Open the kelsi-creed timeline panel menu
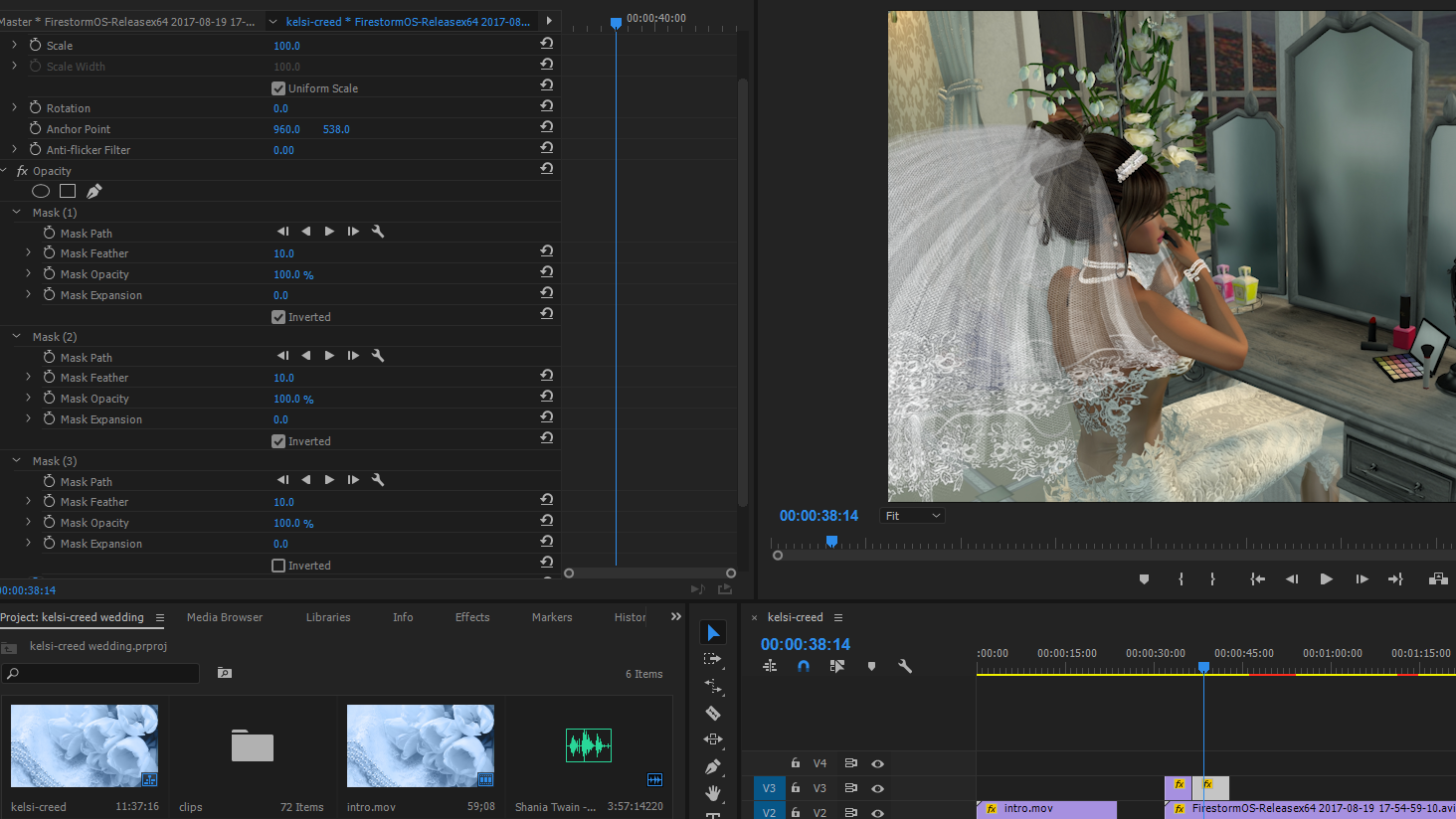 tap(838, 617)
